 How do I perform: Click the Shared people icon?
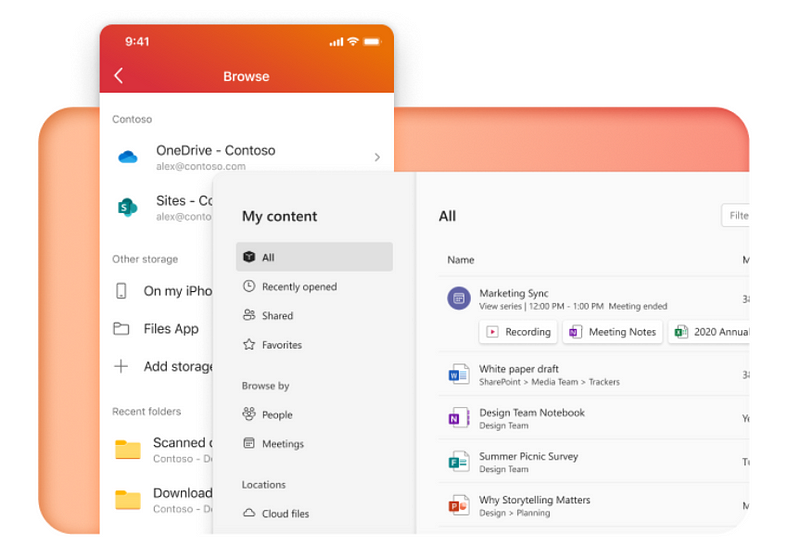pyautogui.click(x=249, y=315)
